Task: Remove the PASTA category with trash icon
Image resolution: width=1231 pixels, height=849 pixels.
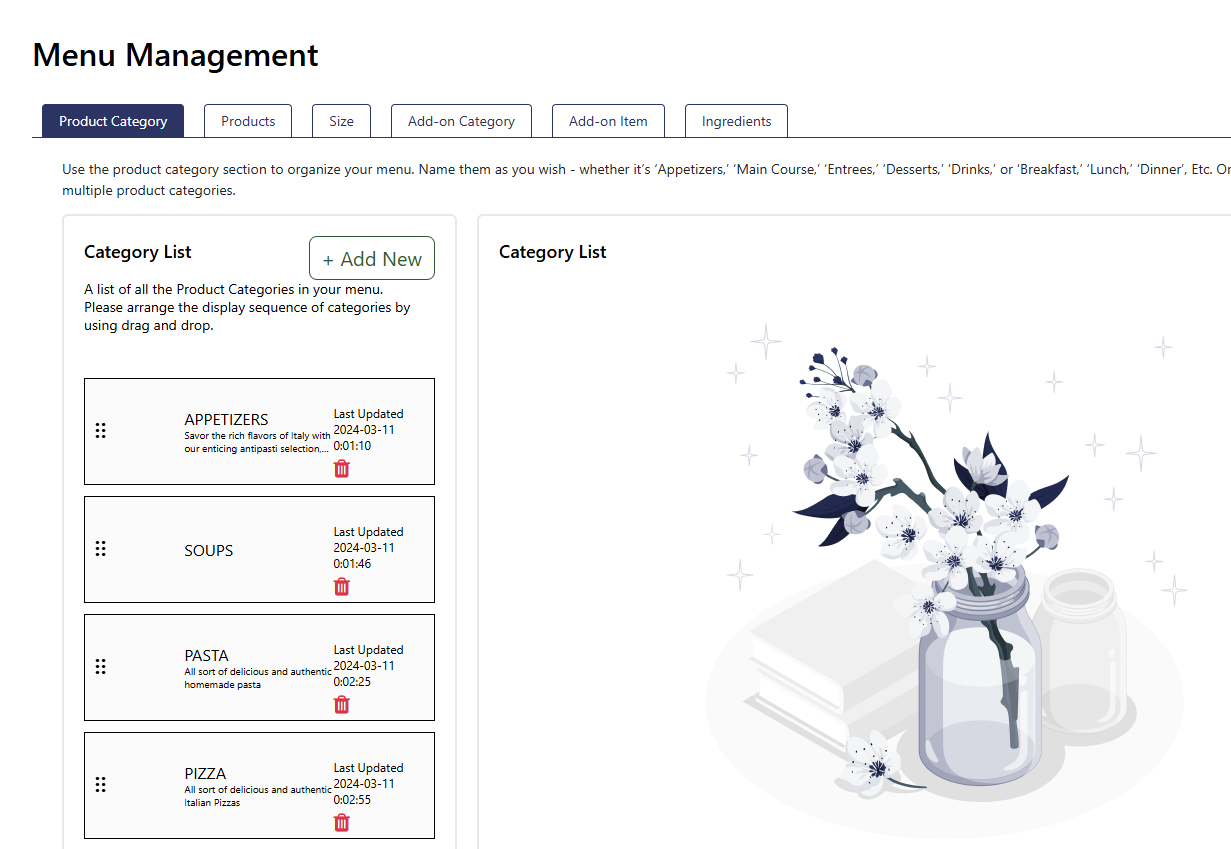Action: pos(342,704)
